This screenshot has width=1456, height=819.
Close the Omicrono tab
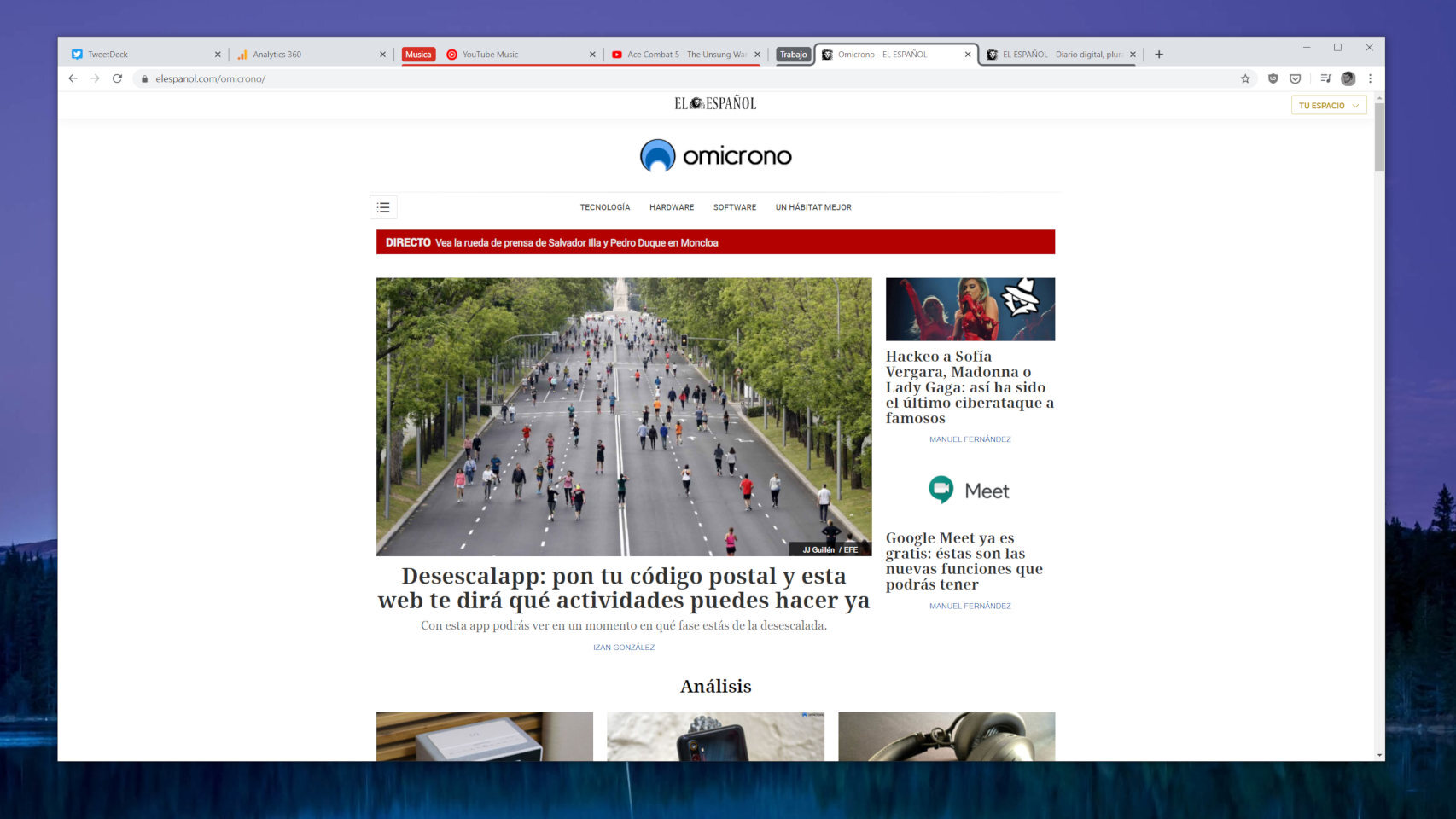968,55
